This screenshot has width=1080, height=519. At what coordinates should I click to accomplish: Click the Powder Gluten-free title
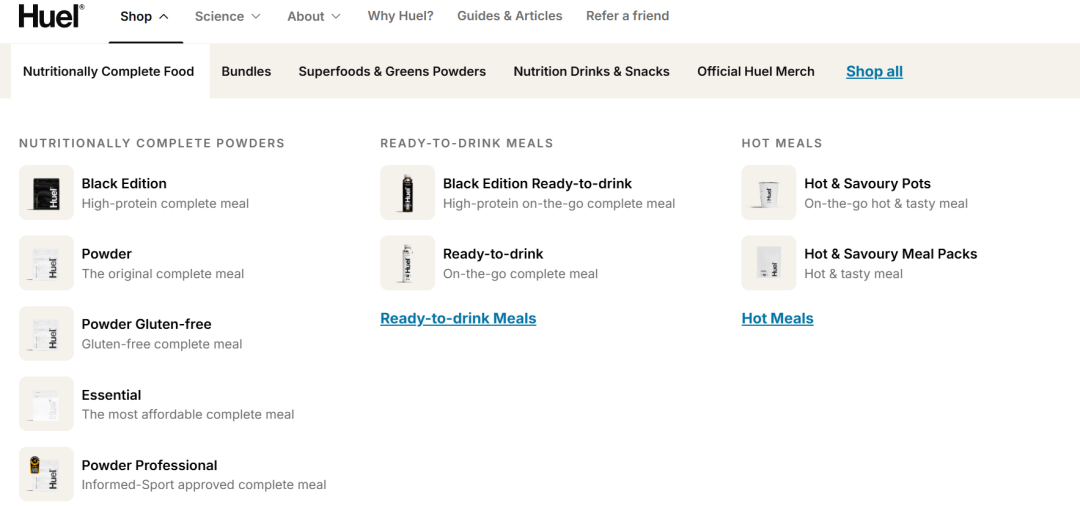pyautogui.click(x=147, y=324)
